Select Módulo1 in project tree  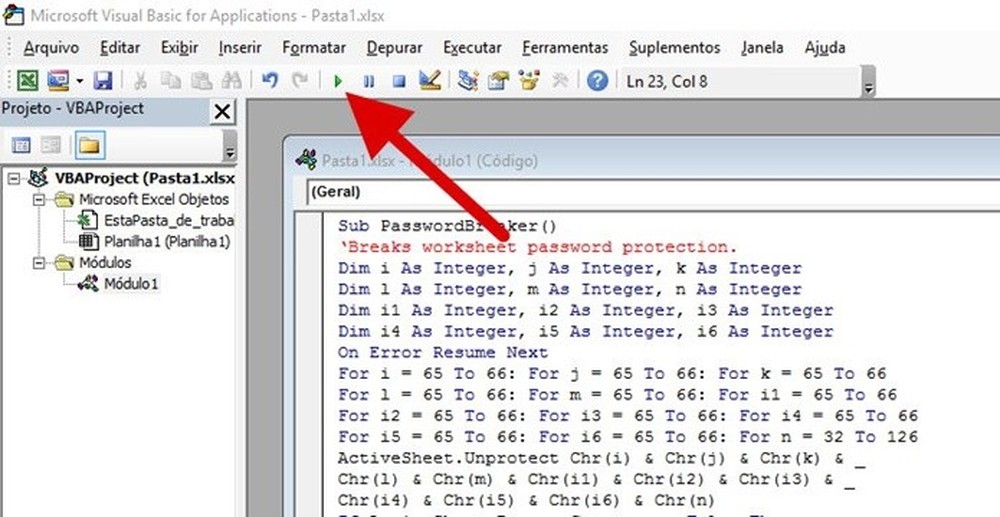point(131,284)
